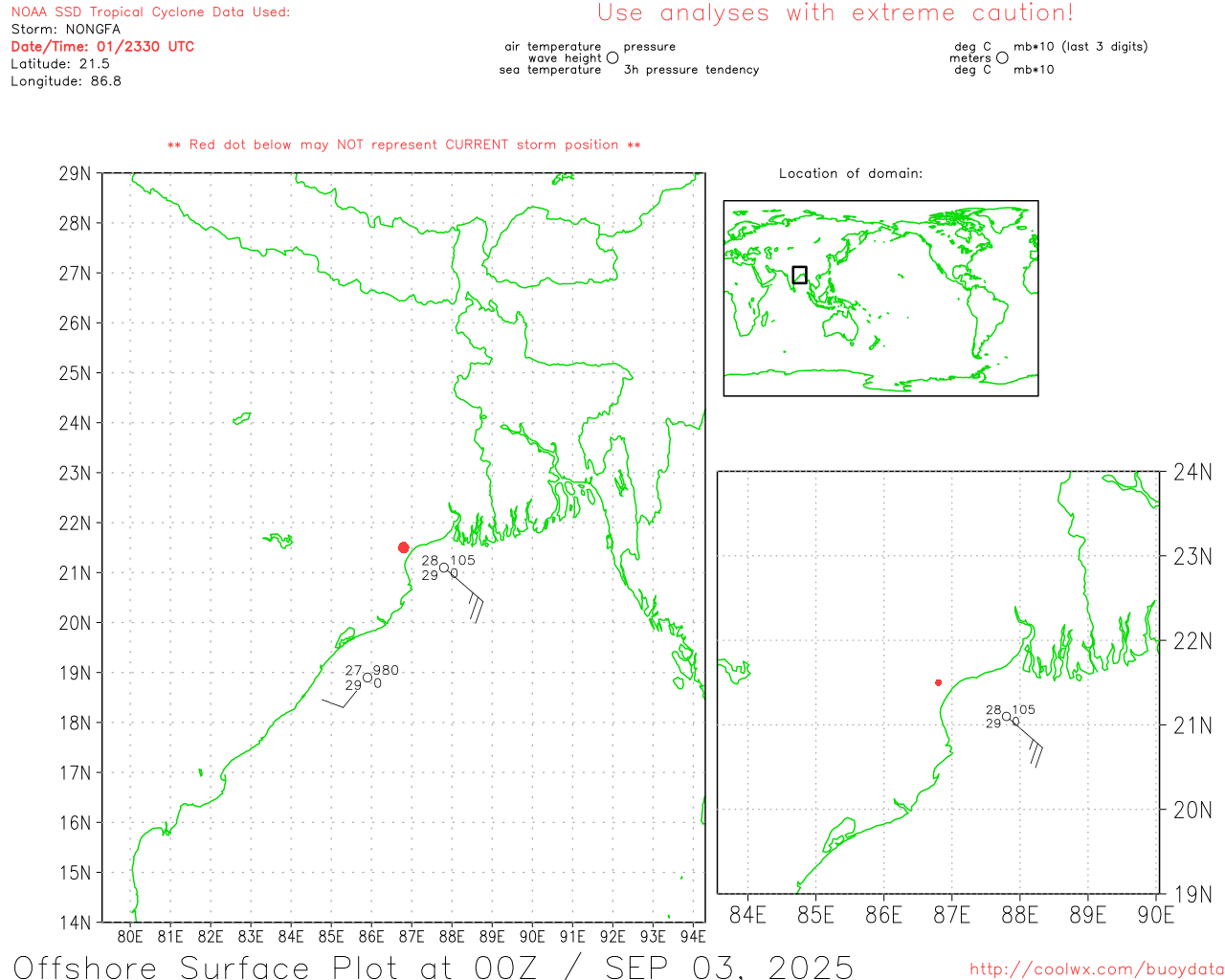
Task: Click the 'air temperature' legend label
Action: 553,47
